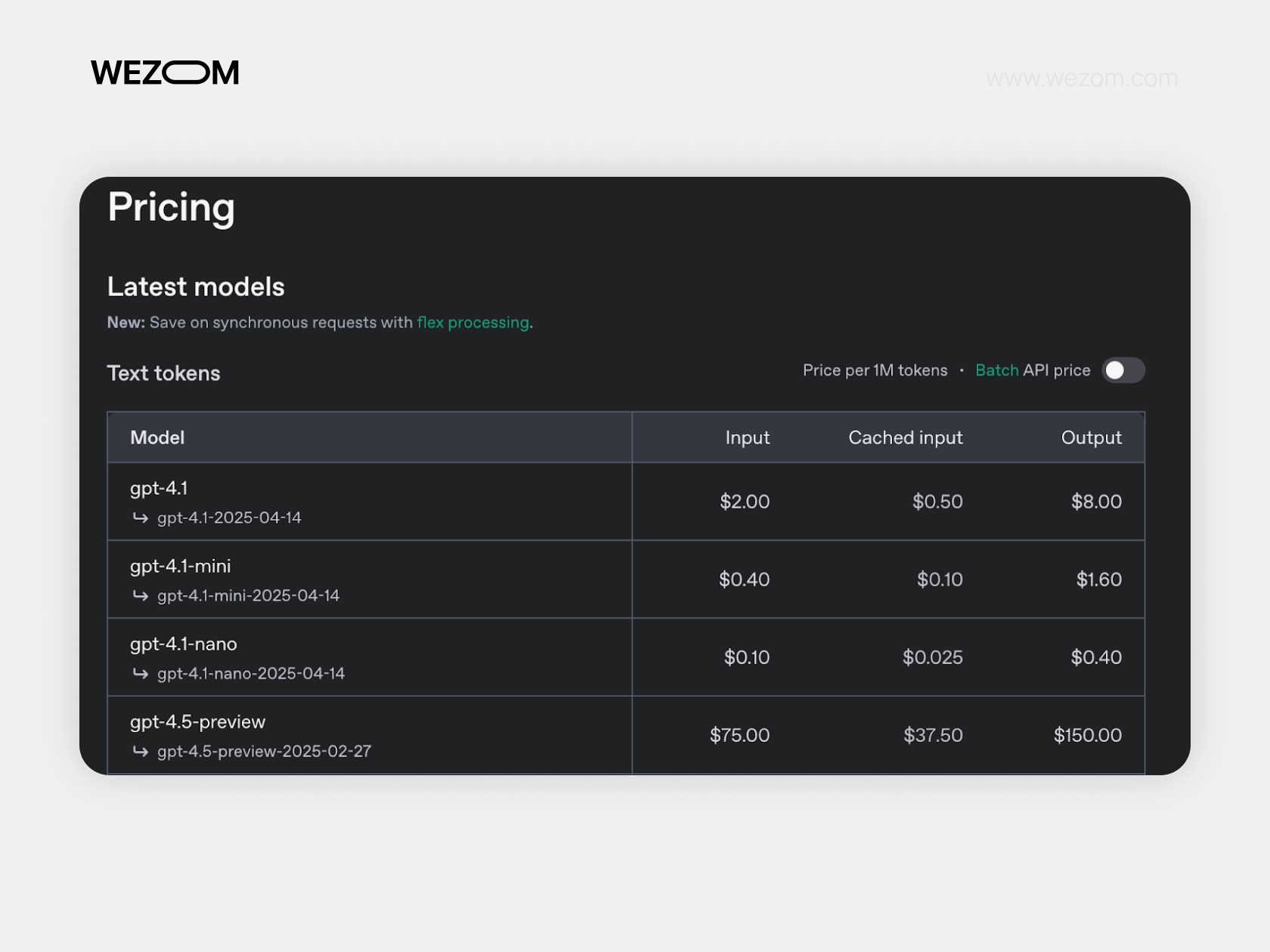Click the arrow icon beside gpt-4.5-preview-2025-02-27
This screenshot has height=952, width=1270.
[141, 751]
